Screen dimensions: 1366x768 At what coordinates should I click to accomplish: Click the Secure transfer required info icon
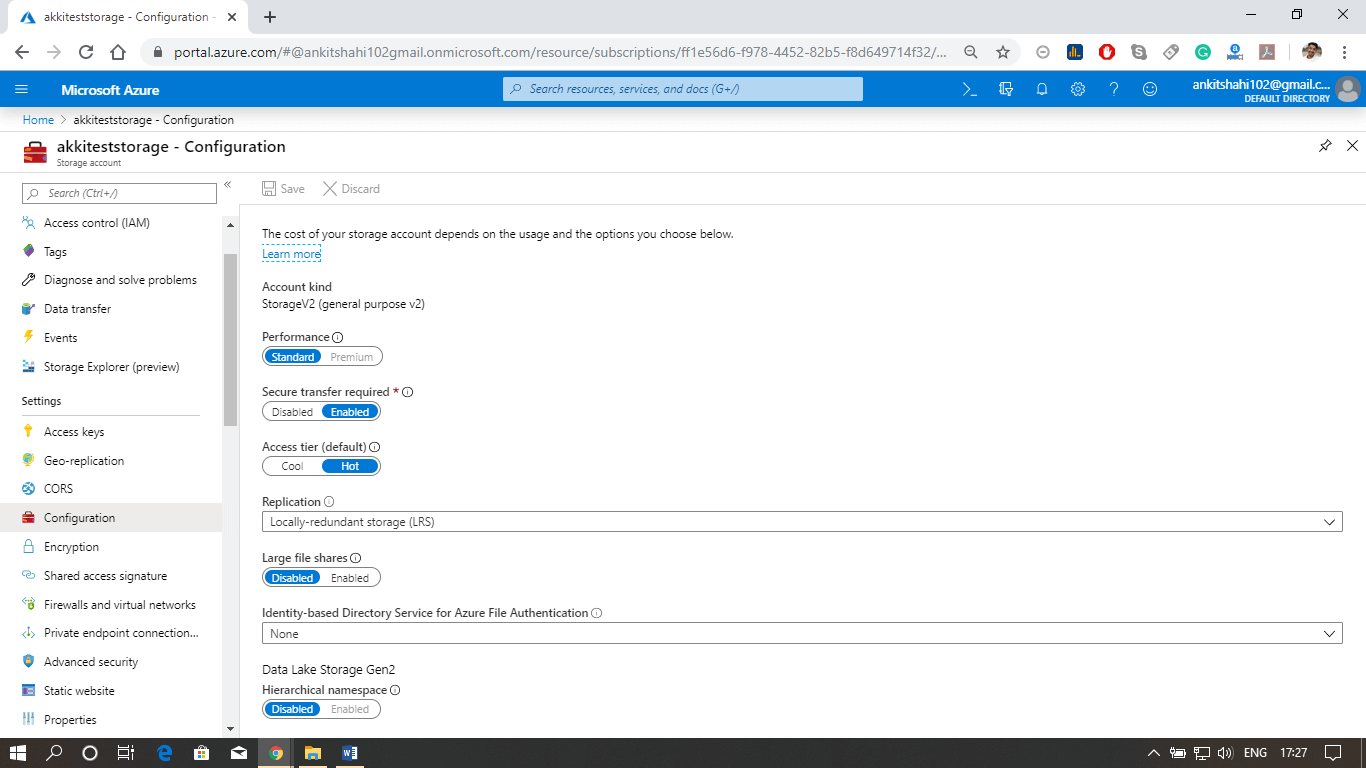(x=407, y=392)
